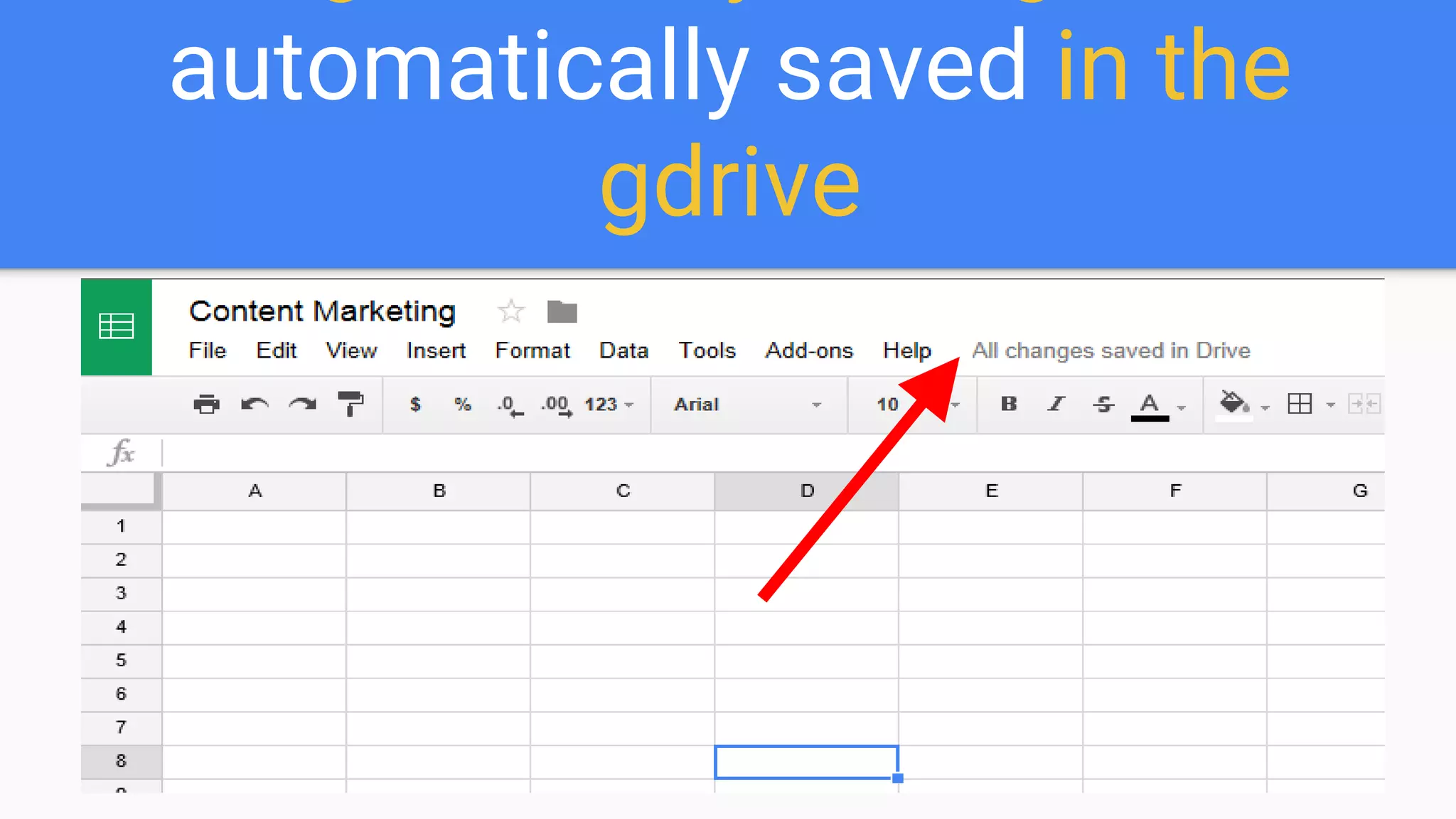Screen dimensions: 1456x819
Task: Select row 2 header
Action: (x=122, y=560)
